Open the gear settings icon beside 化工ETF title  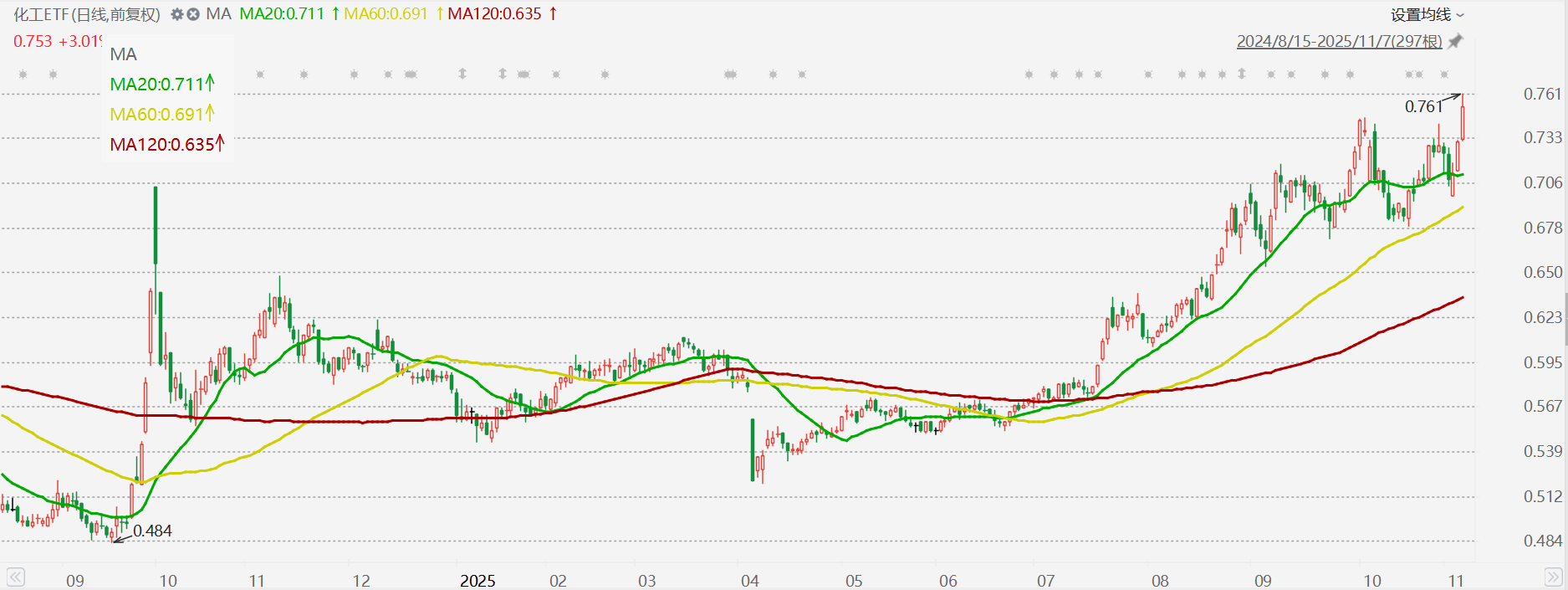point(176,14)
